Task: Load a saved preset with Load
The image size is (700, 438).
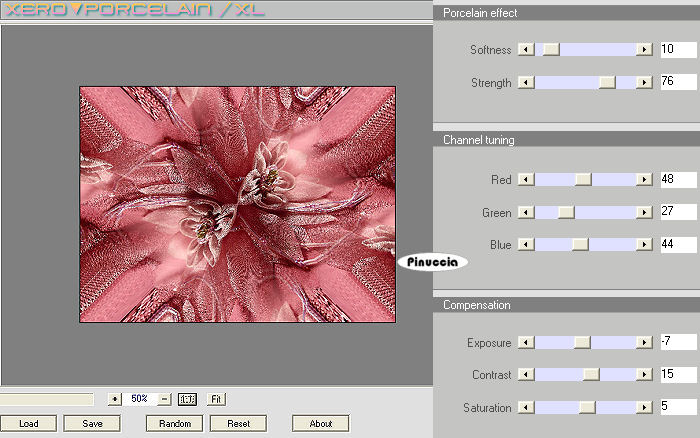Action: click(x=28, y=424)
